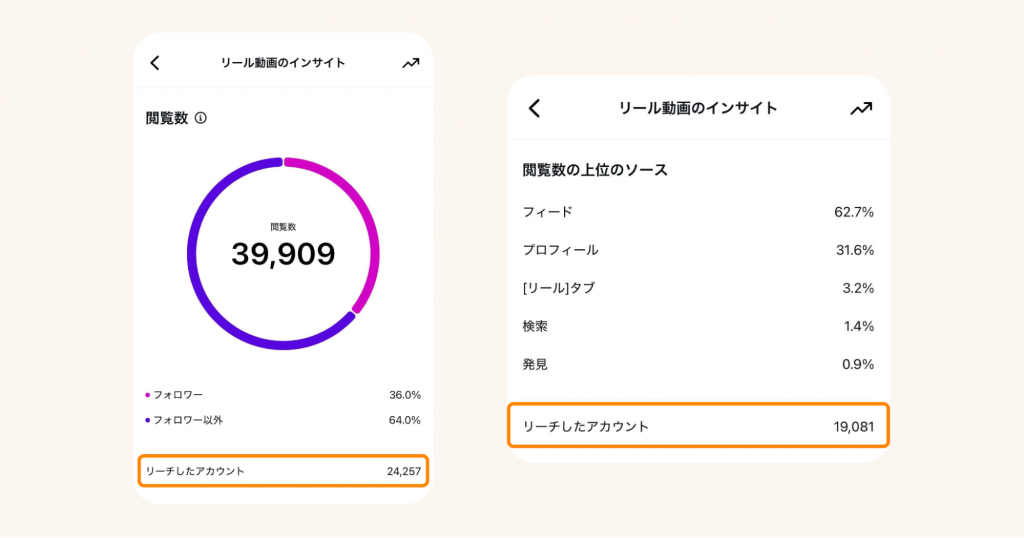The image size is (1024, 538).
Task: Tap the back arrow in left insights panel
Action: (155, 63)
